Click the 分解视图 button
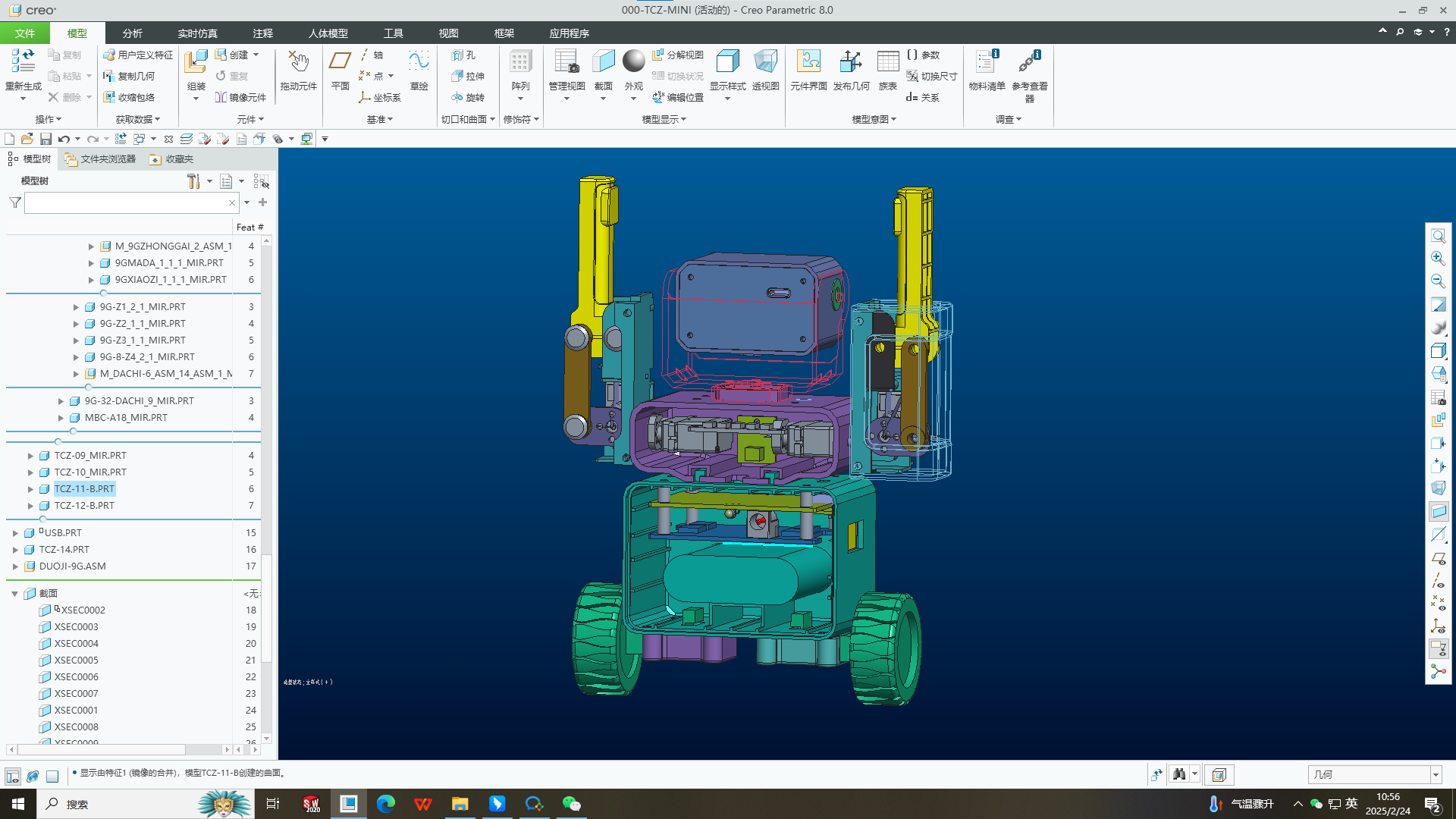The height and width of the screenshot is (819, 1456). pos(678,55)
